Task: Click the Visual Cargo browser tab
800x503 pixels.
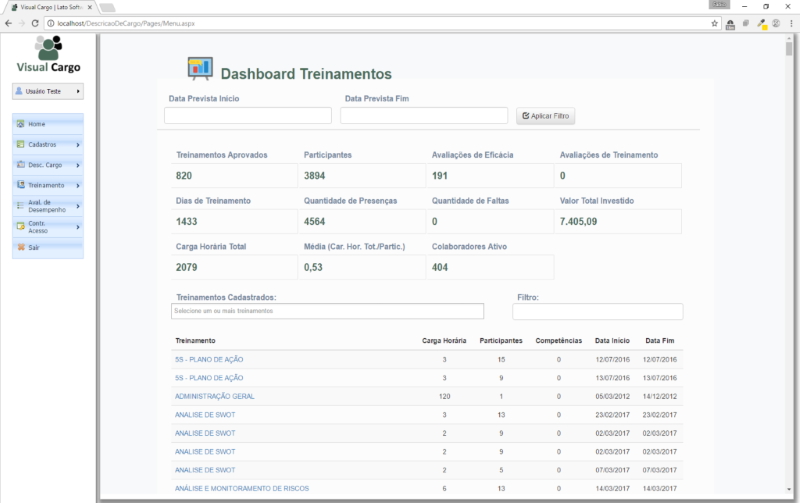Action: tap(51, 7)
